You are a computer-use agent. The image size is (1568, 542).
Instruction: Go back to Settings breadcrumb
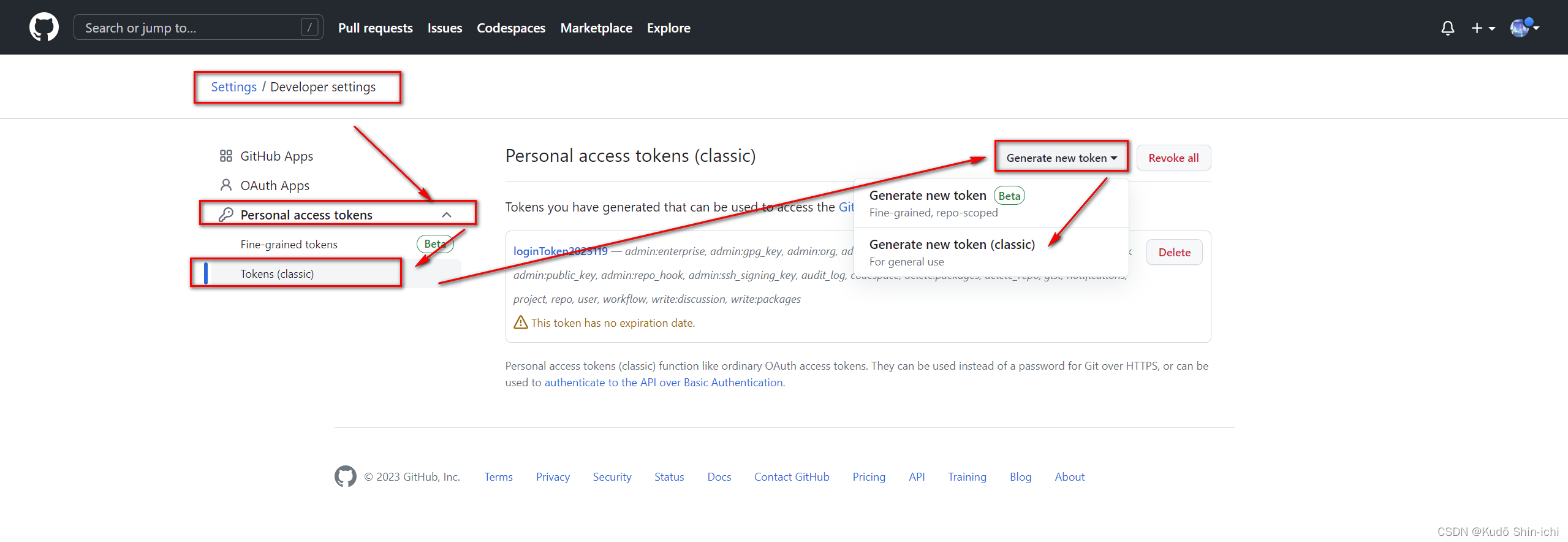click(233, 87)
